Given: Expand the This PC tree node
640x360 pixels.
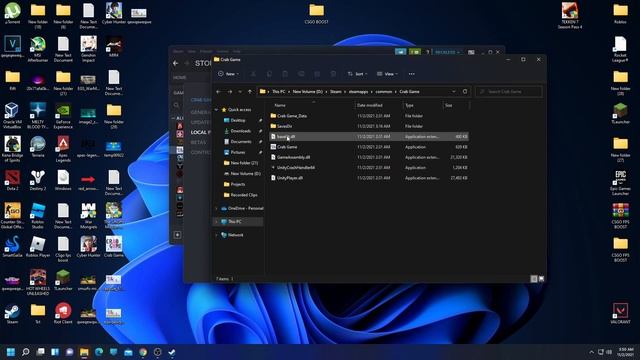Looking at the screenshot, I should point(217,221).
